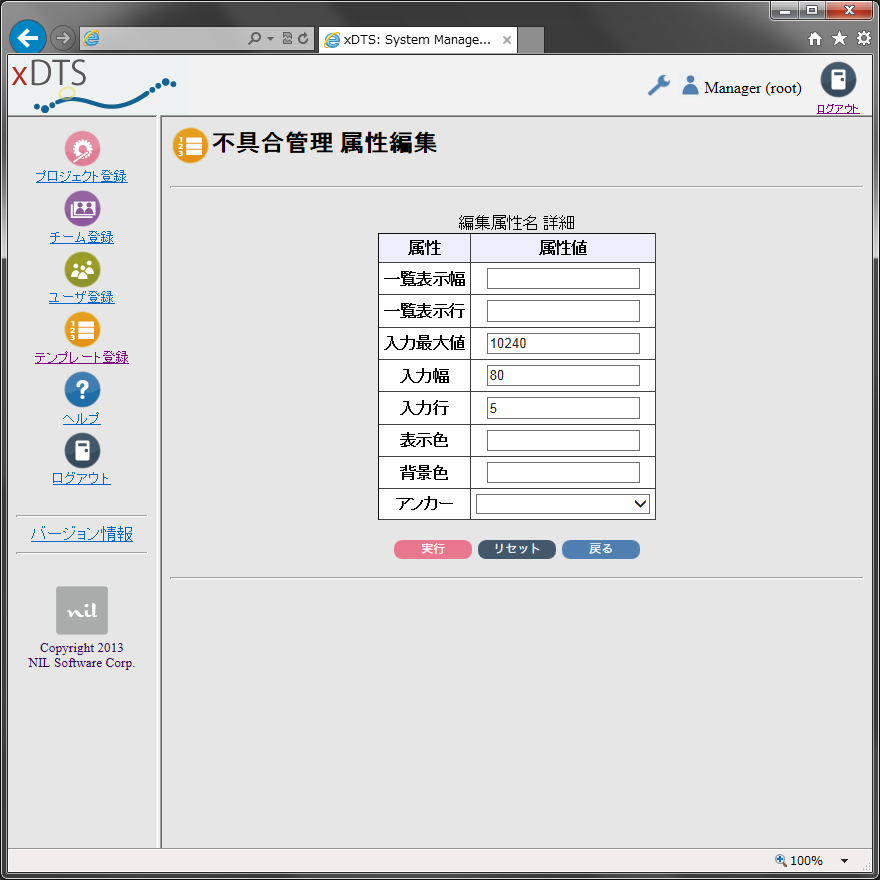Image resolution: width=880 pixels, height=880 pixels.
Task: Open browser tools gear icon
Action: (x=863, y=38)
